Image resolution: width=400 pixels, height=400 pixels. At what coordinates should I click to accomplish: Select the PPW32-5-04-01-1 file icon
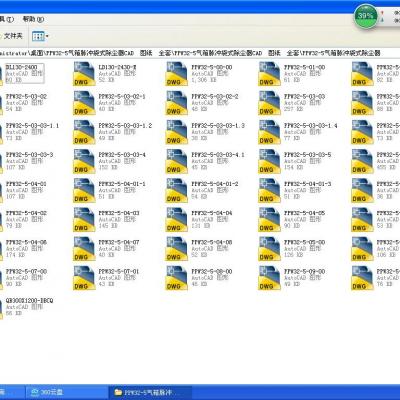pos(84,190)
